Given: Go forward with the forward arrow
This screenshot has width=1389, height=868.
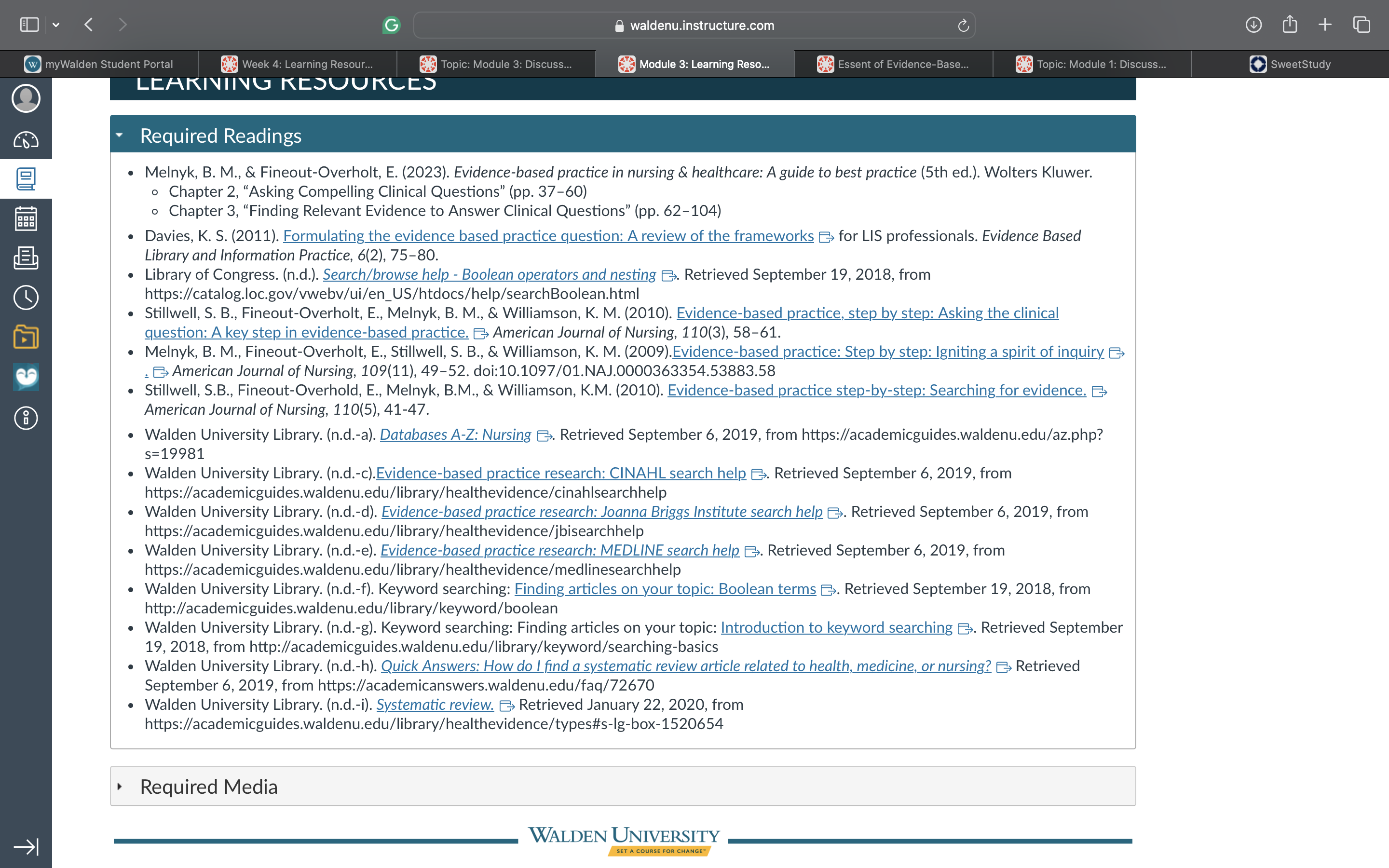Looking at the screenshot, I should pyautogui.click(x=122, y=25).
